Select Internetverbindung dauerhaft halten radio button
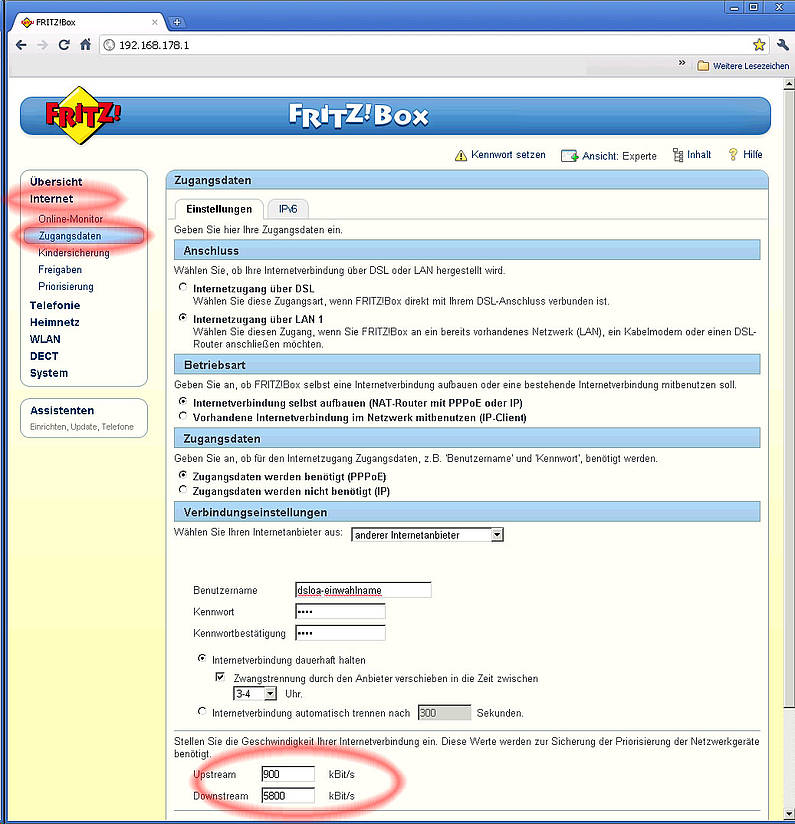The height and width of the screenshot is (824, 795). pos(202,658)
